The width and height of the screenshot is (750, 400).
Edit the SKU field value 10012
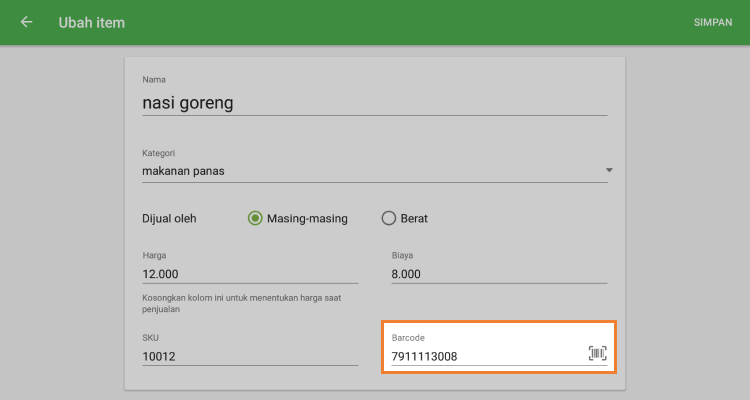pyautogui.click(x=250, y=356)
